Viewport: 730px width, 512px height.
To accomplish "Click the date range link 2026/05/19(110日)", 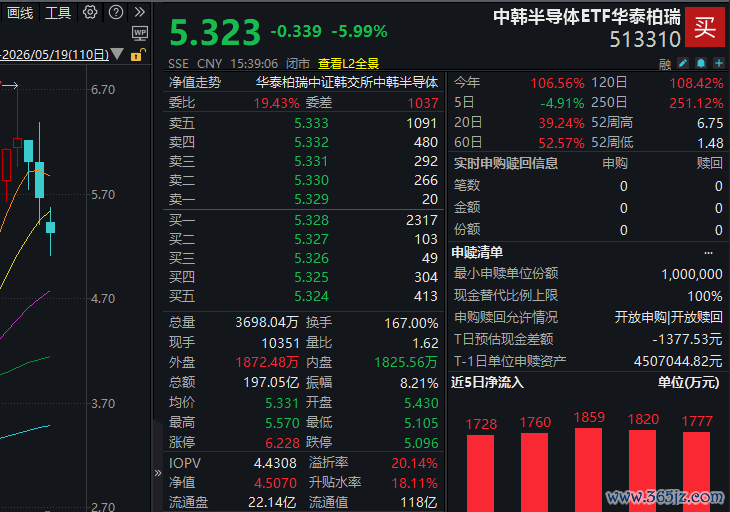I will 54,55.
